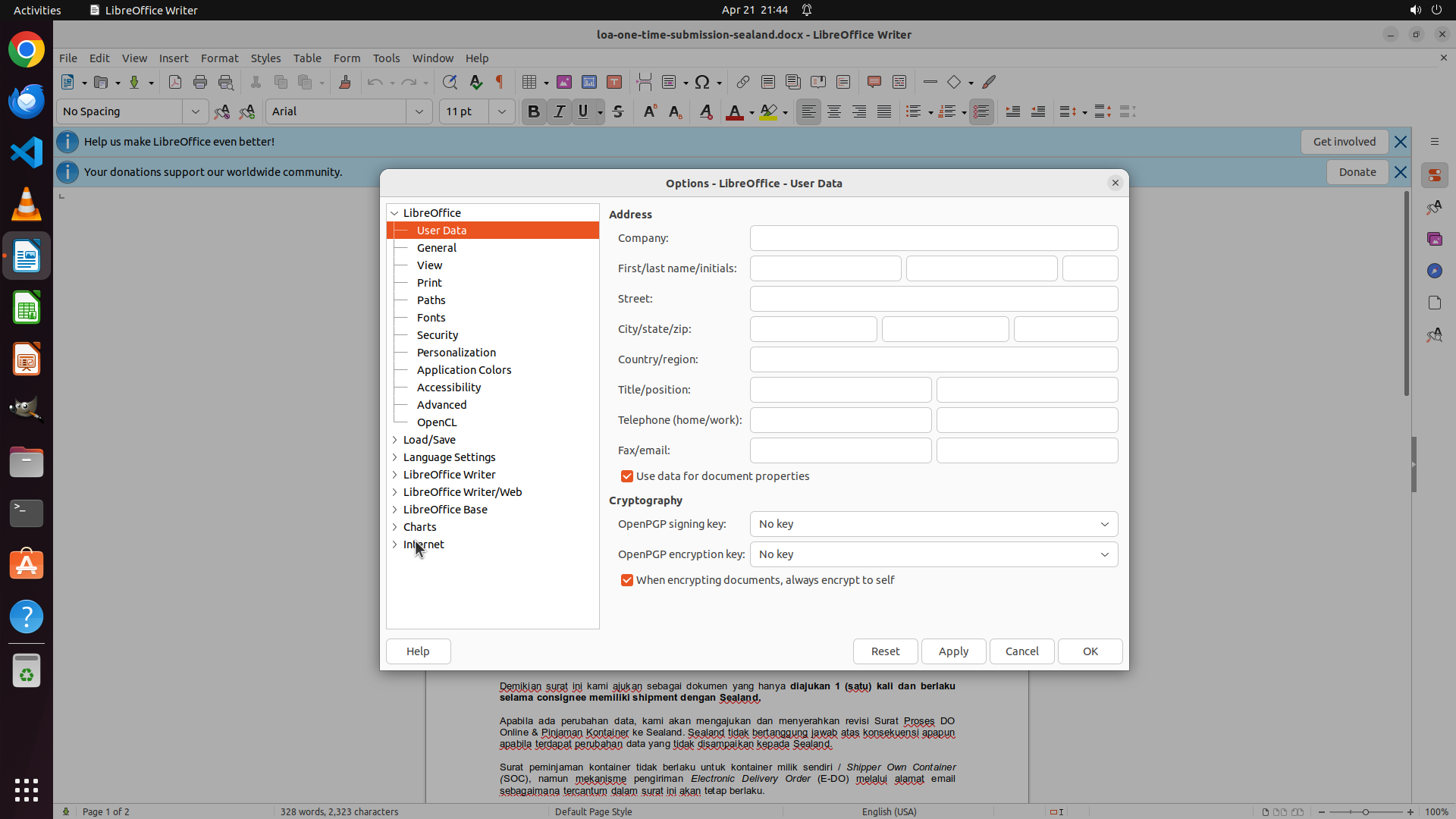Open the Format menu
Image resolution: width=1456 pixels, height=819 pixels.
tap(219, 58)
